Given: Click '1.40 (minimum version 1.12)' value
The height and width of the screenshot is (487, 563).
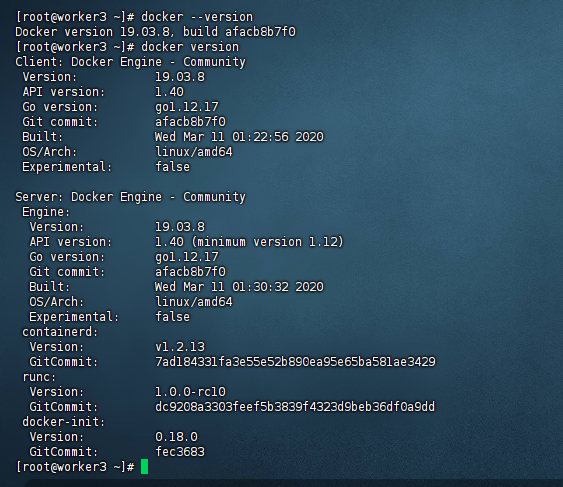Looking at the screenshot, I should click(x=249, y=242).
